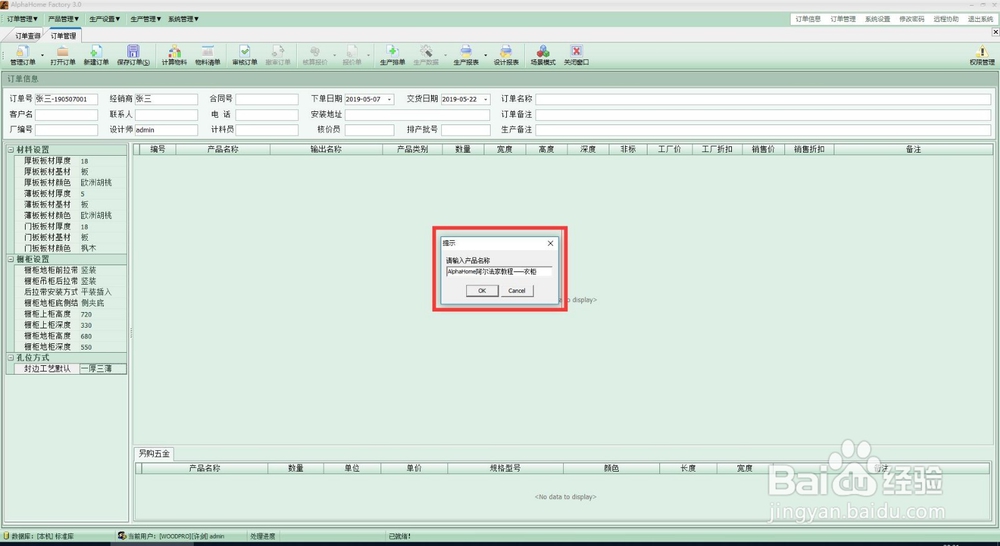Screen dimensions: 1000x546
Task: Select the 厚板板材颜色 row
Action: (x=70, y=182)
